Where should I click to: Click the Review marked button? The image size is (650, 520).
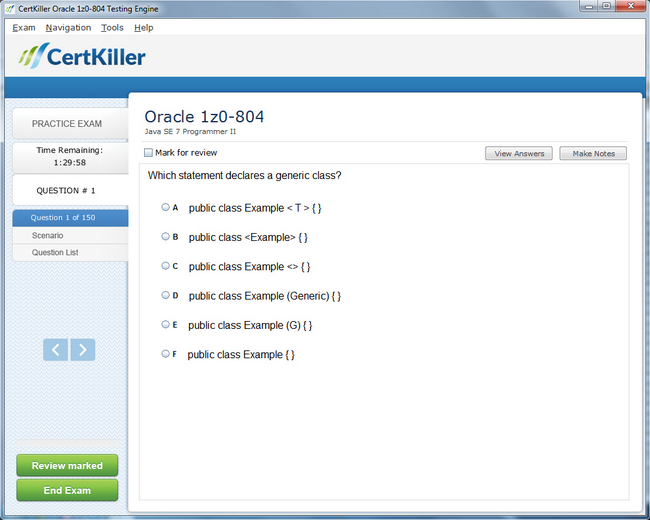coord(67,465)
